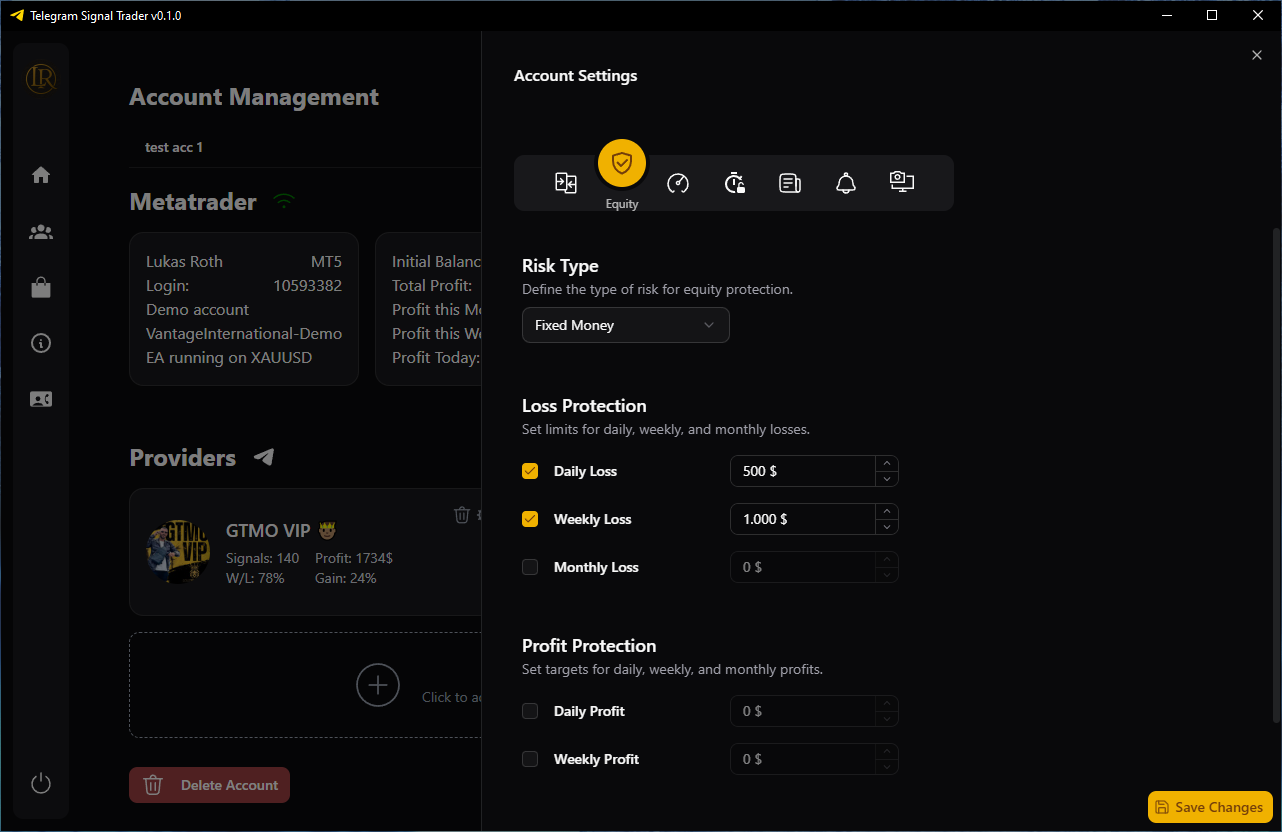Click the app icon in title bar
1282x832 pixels.
click(16, 15)
